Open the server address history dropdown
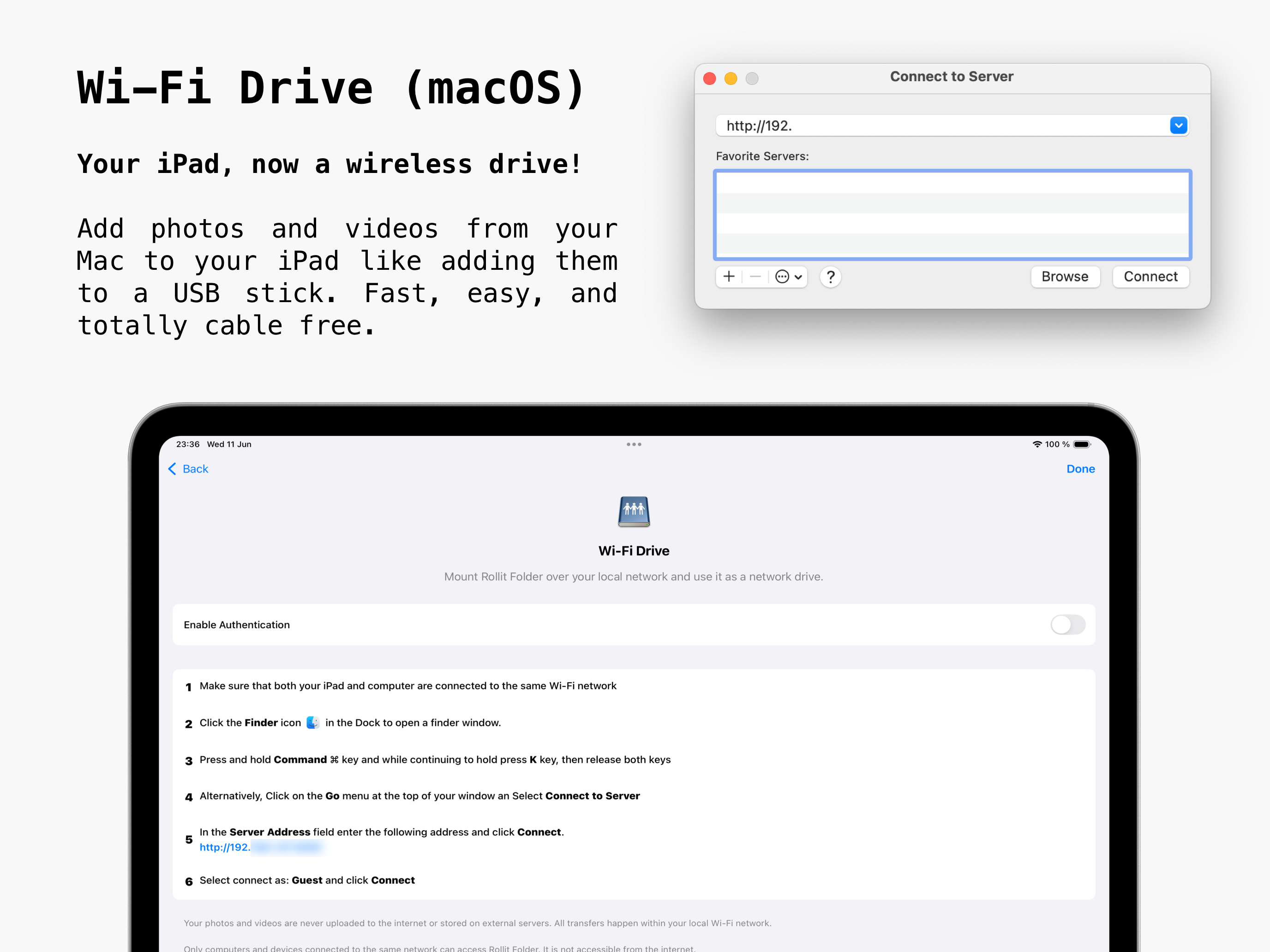The height and width of the screenshot is (952, 1270). point(1179,125)
